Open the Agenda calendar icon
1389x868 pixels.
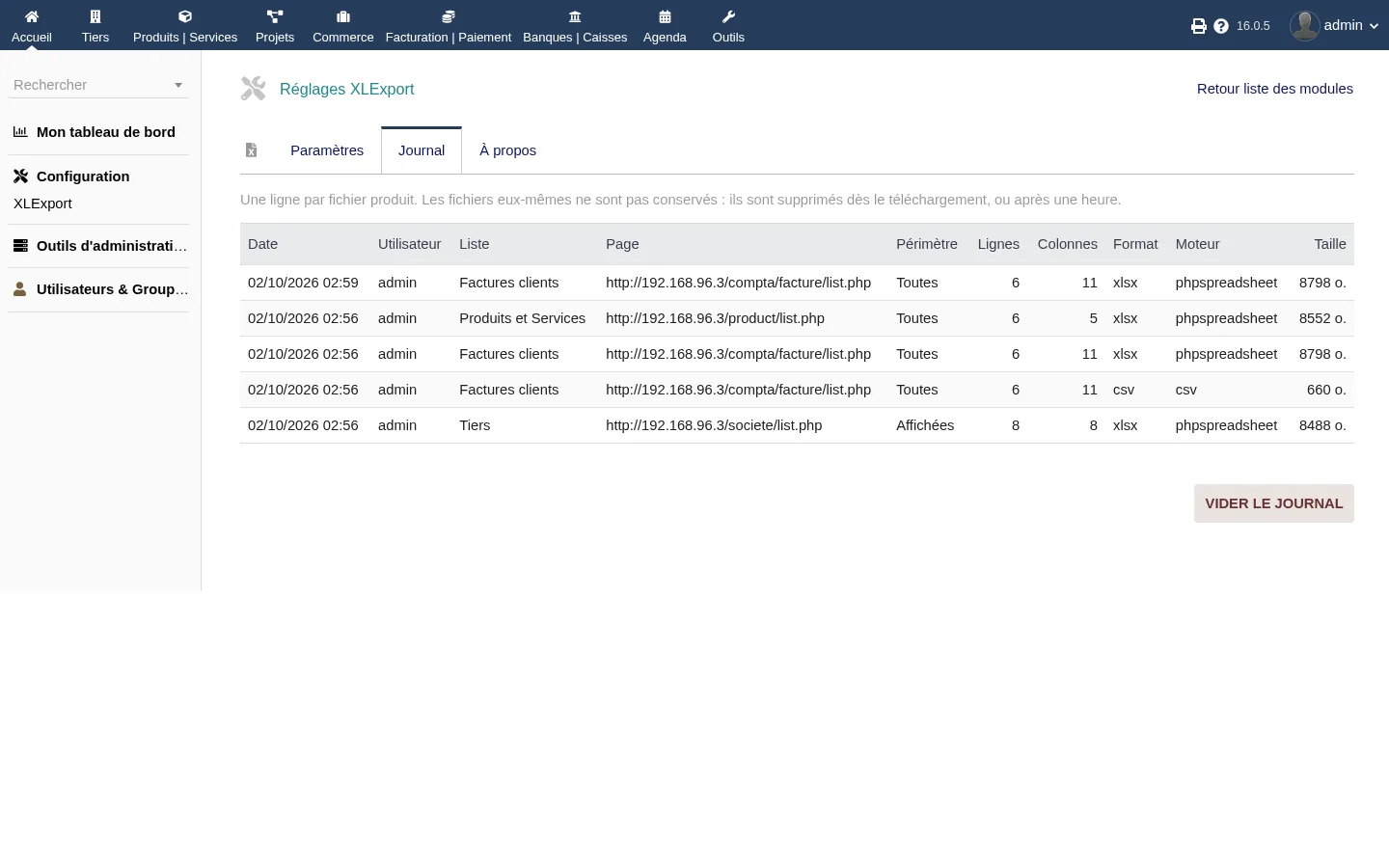pos(665,16)
